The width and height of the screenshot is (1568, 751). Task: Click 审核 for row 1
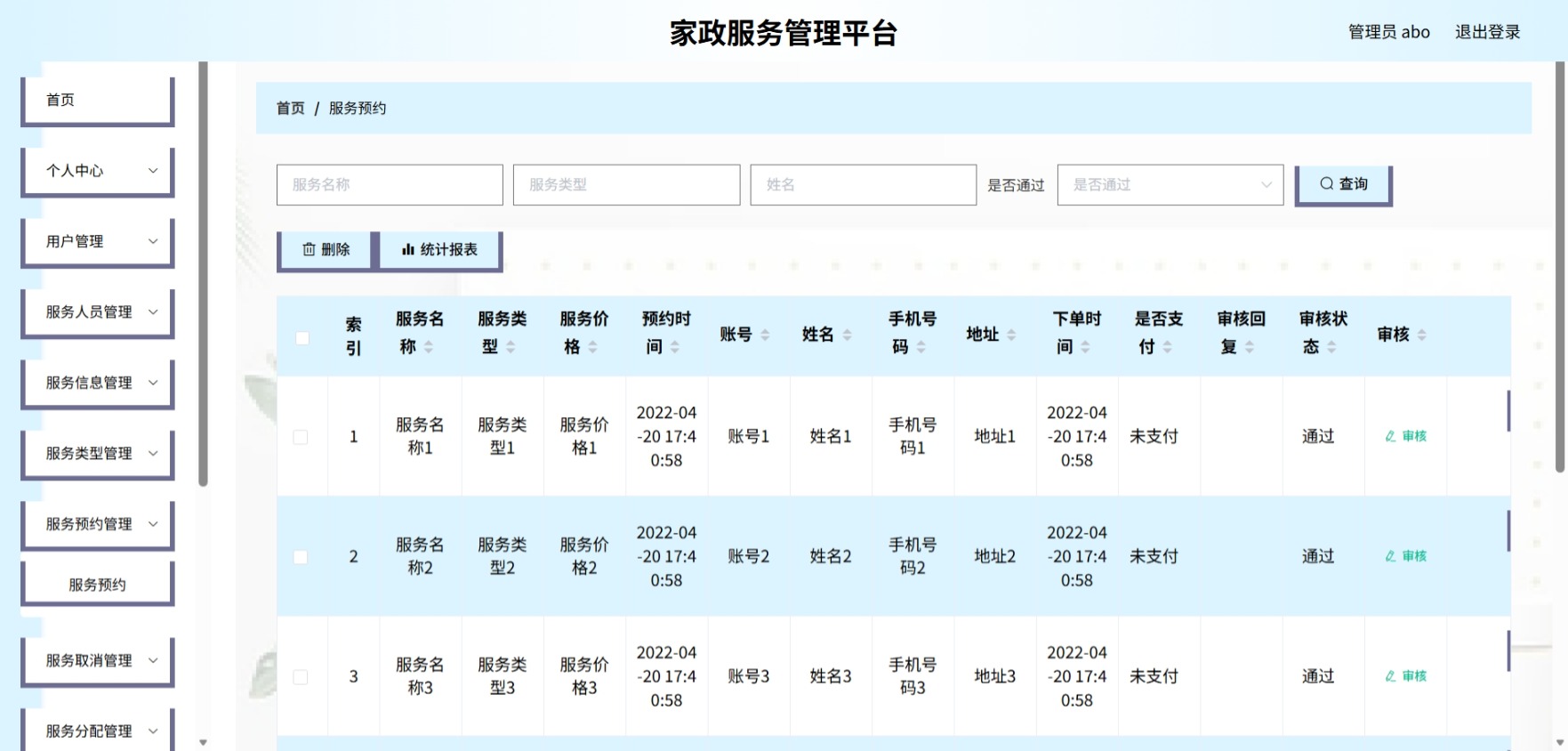1406,436
